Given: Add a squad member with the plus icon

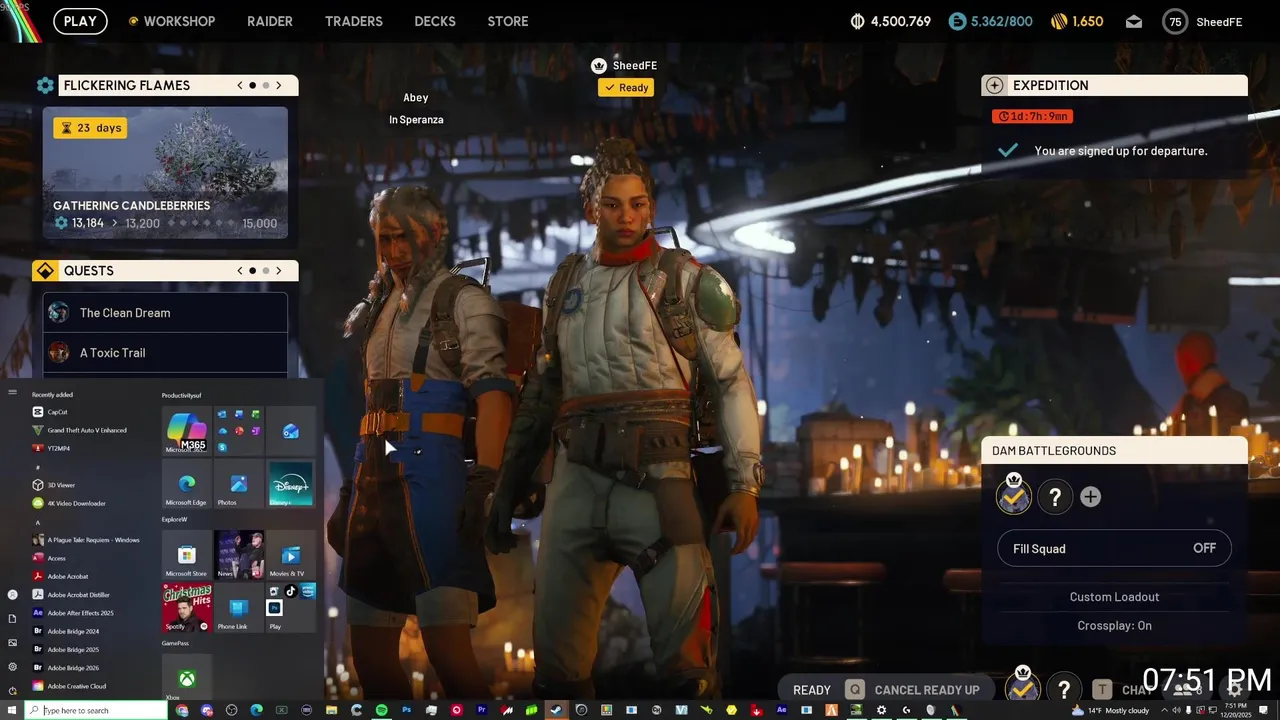Looking at the screenshot, I should pyautogui.click(x=1090, y=497).
